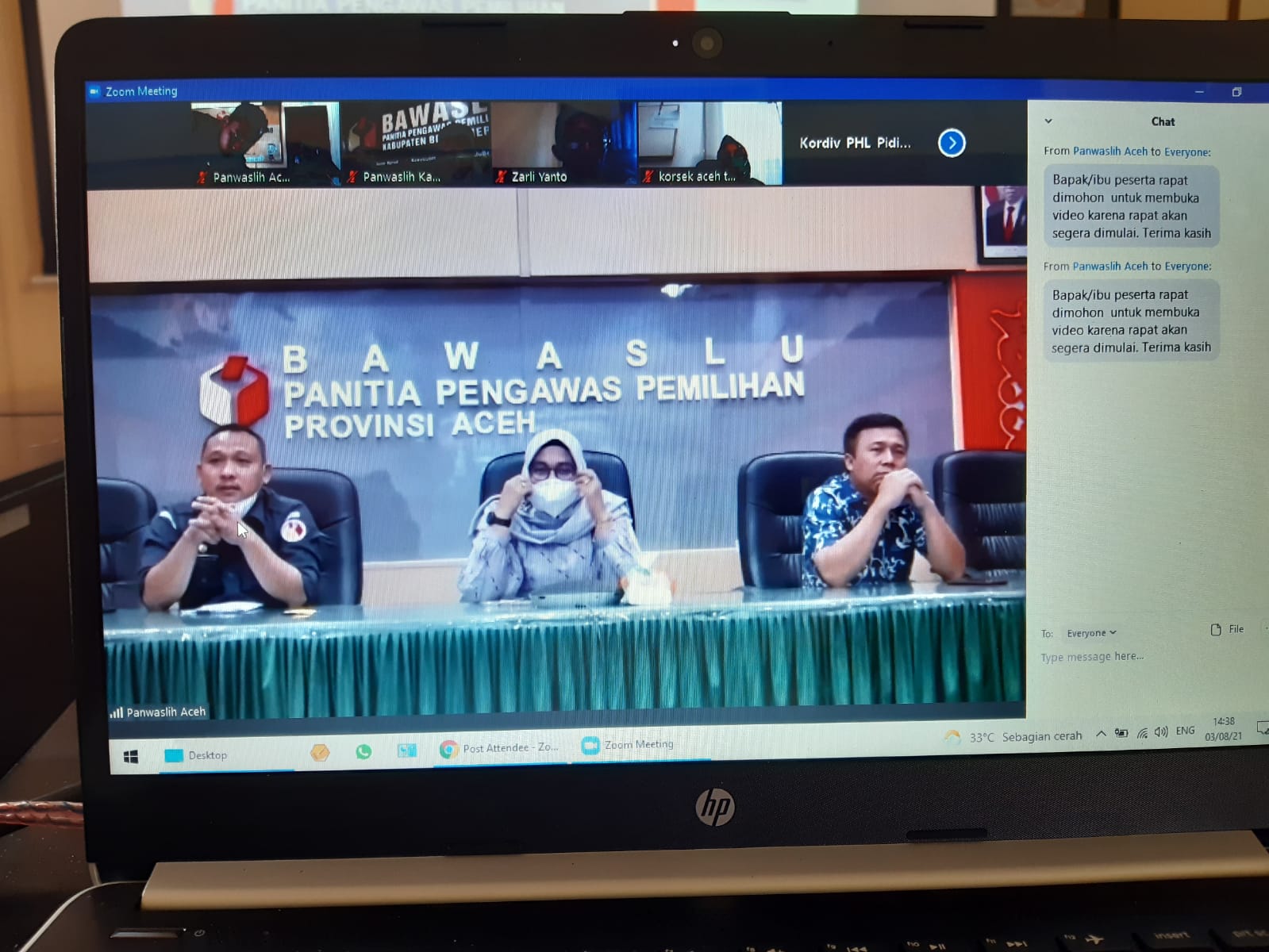1269x952 pixels.
Task: Switch to Zoom Meeting taskbar item
Action: coord(629,745)
